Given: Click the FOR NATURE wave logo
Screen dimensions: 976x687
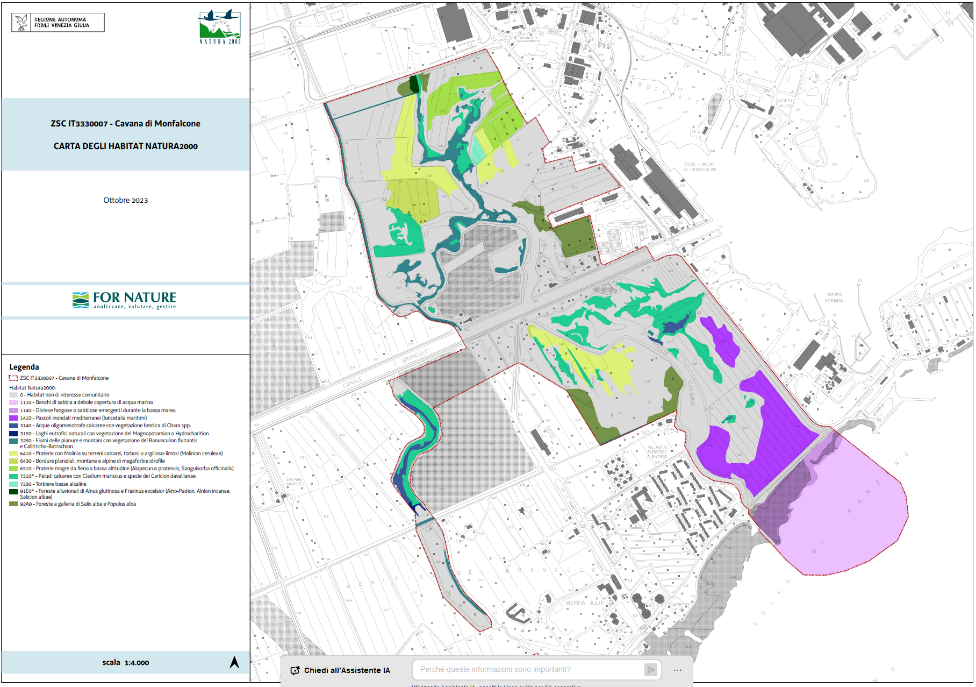Looking at the screenshot, I should click(82, 300).
